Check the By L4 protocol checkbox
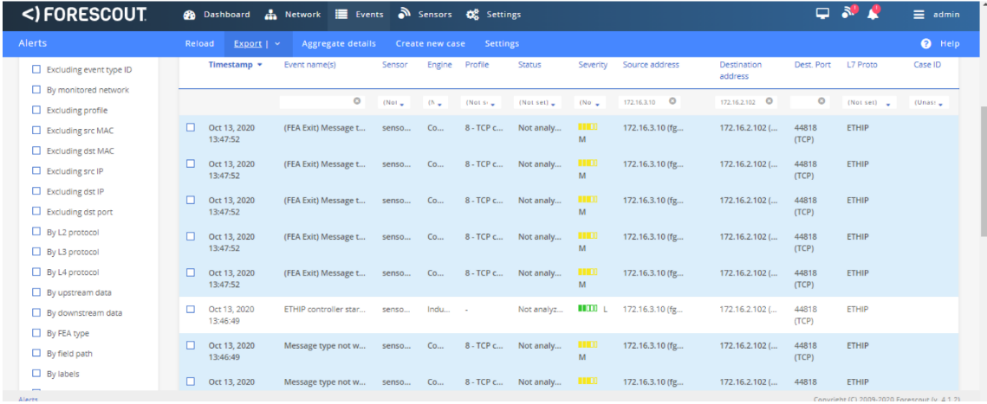Viewport: 987px width, 404px height. click(x=36, y=272)
